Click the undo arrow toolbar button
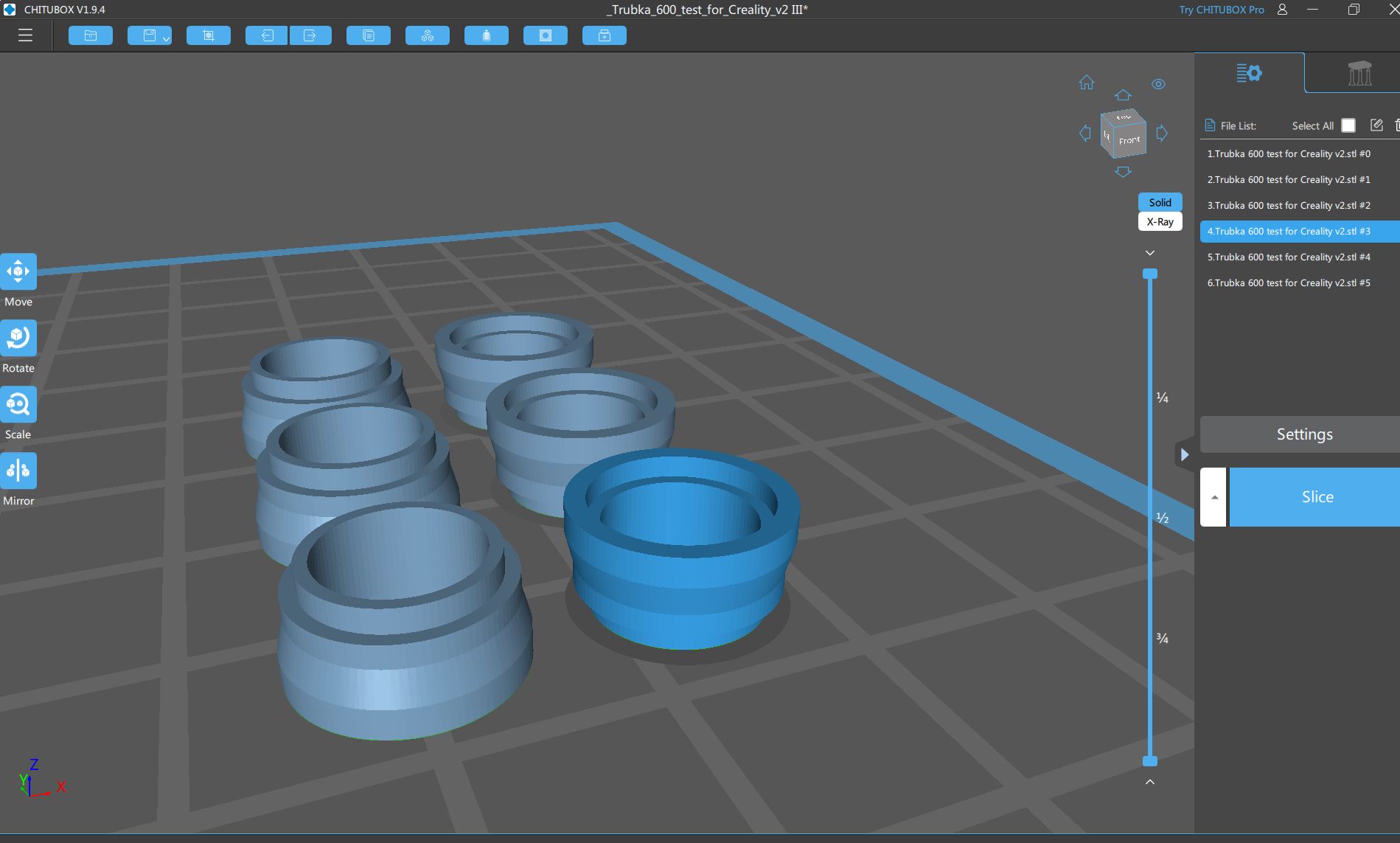This screenshot has width=1400, height=843. 266,35
